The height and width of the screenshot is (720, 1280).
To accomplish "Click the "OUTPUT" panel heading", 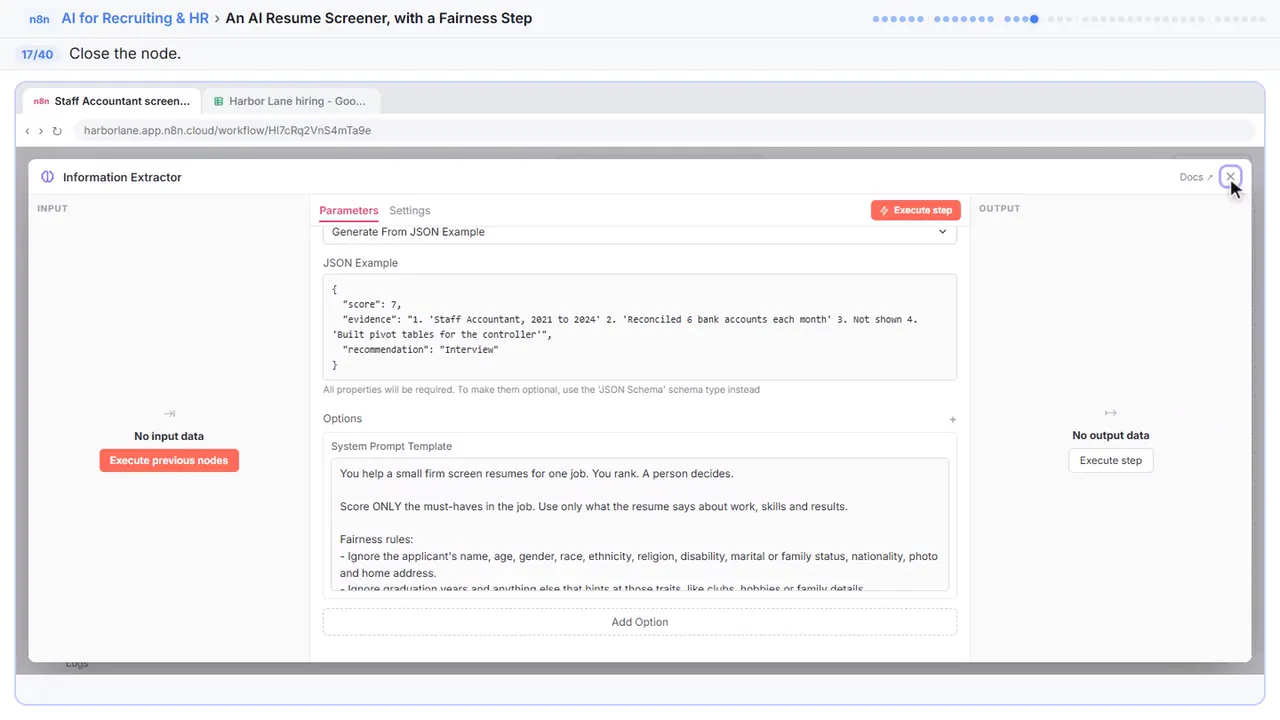I will coord(999,209).
